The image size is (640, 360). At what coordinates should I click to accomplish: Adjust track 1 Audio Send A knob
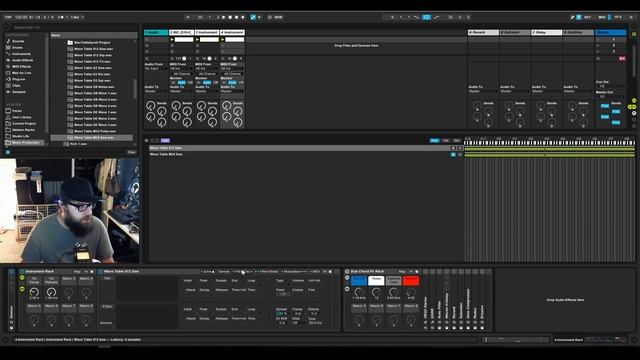click(x=150, y=106)
